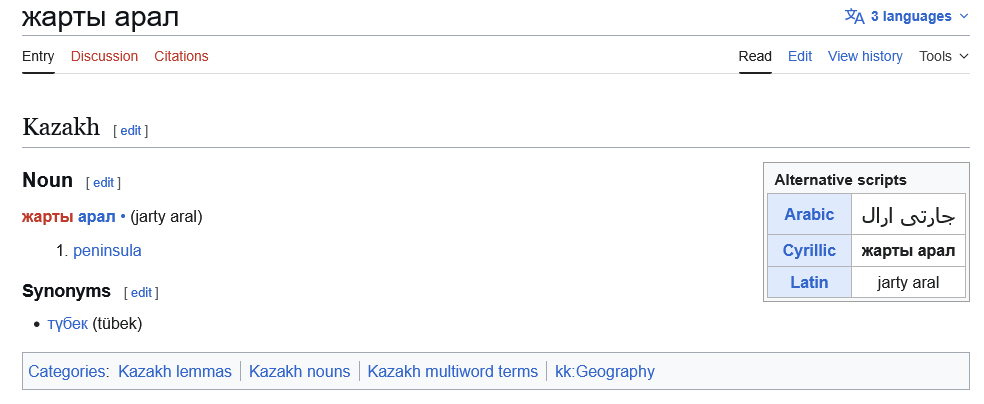Open the 3 languages dropdown

910,16
